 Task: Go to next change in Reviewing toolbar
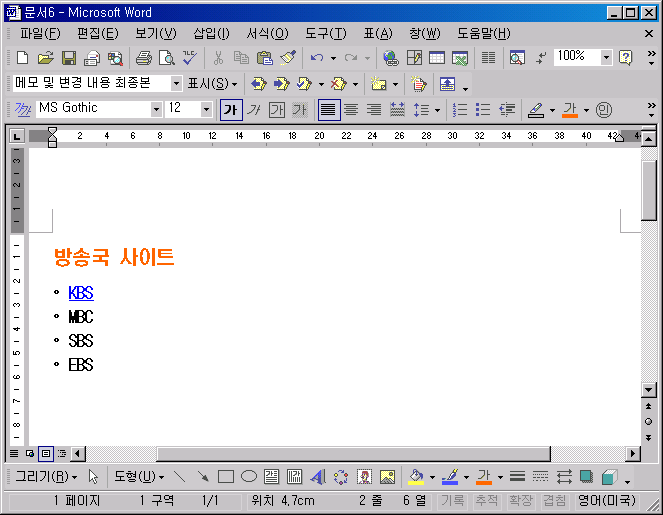coord(282,84)
